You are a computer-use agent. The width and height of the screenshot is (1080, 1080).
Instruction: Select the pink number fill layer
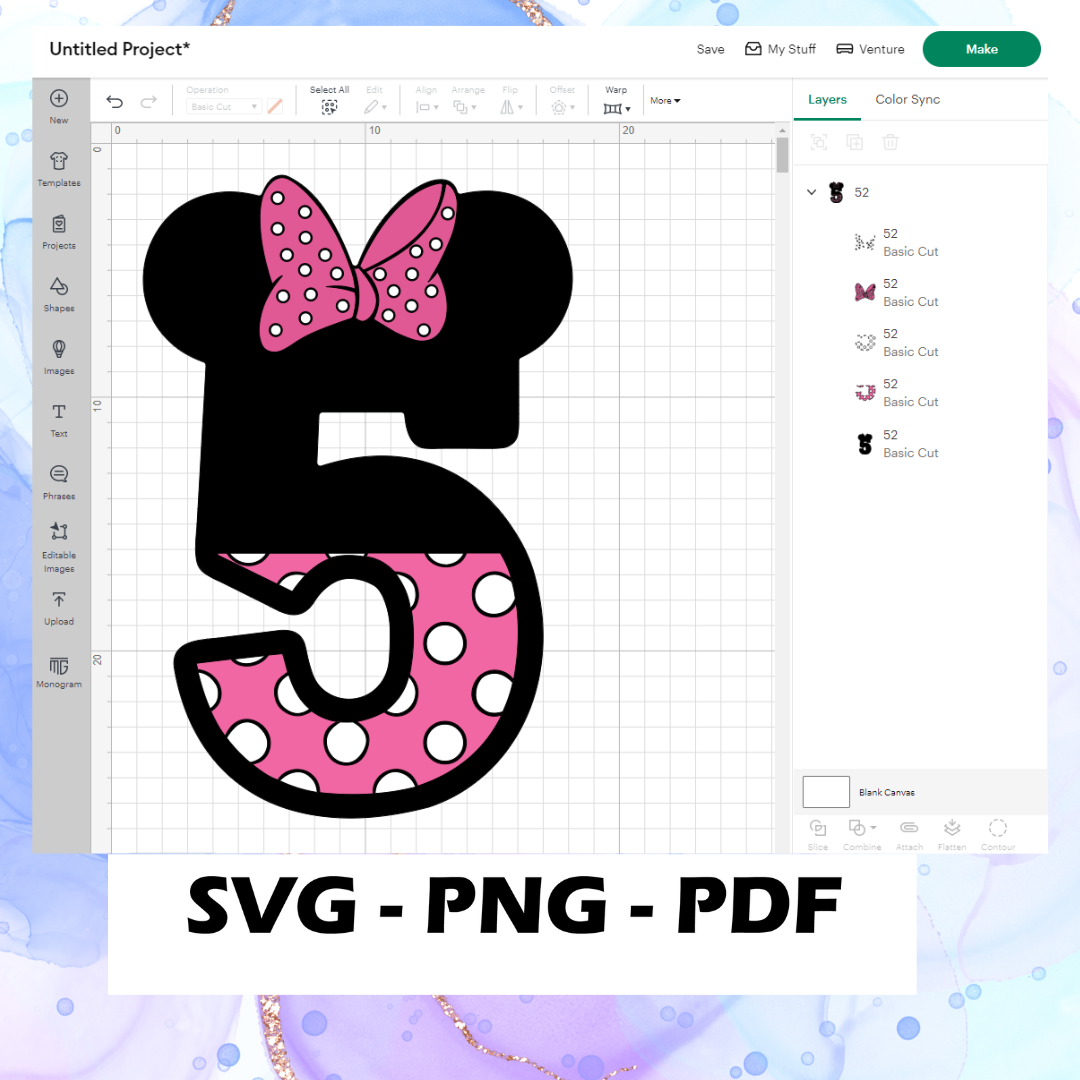[x=920, y=393]
